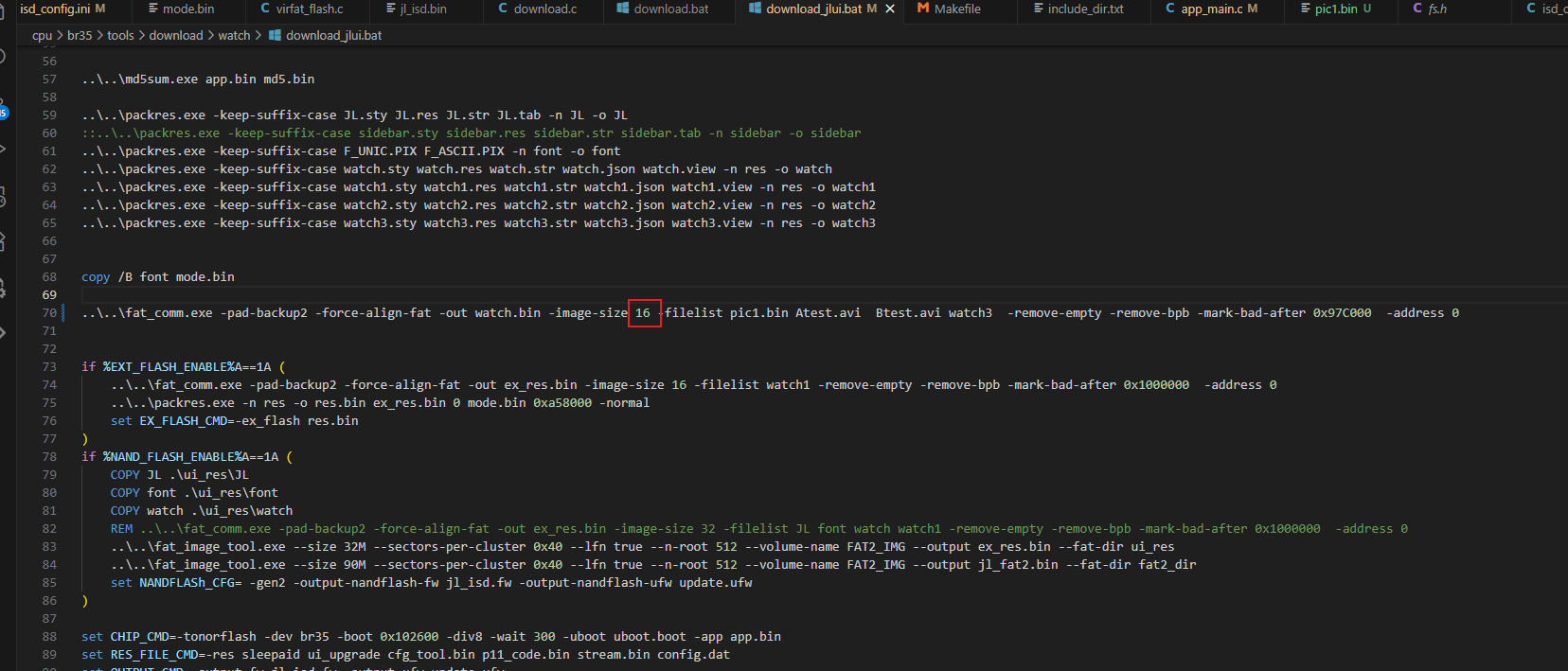Click the 'set RES_FILE_CMD' line

coord(406,654)
